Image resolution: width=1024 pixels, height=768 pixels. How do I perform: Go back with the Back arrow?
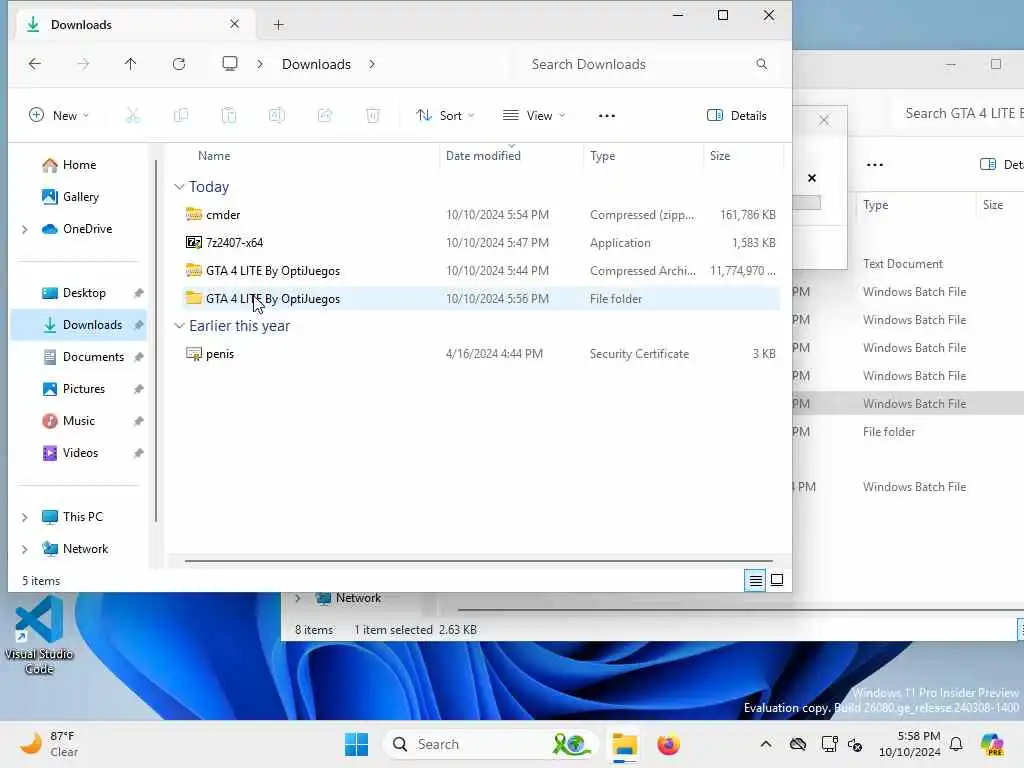pyautogui.click(x=35, y=63)
